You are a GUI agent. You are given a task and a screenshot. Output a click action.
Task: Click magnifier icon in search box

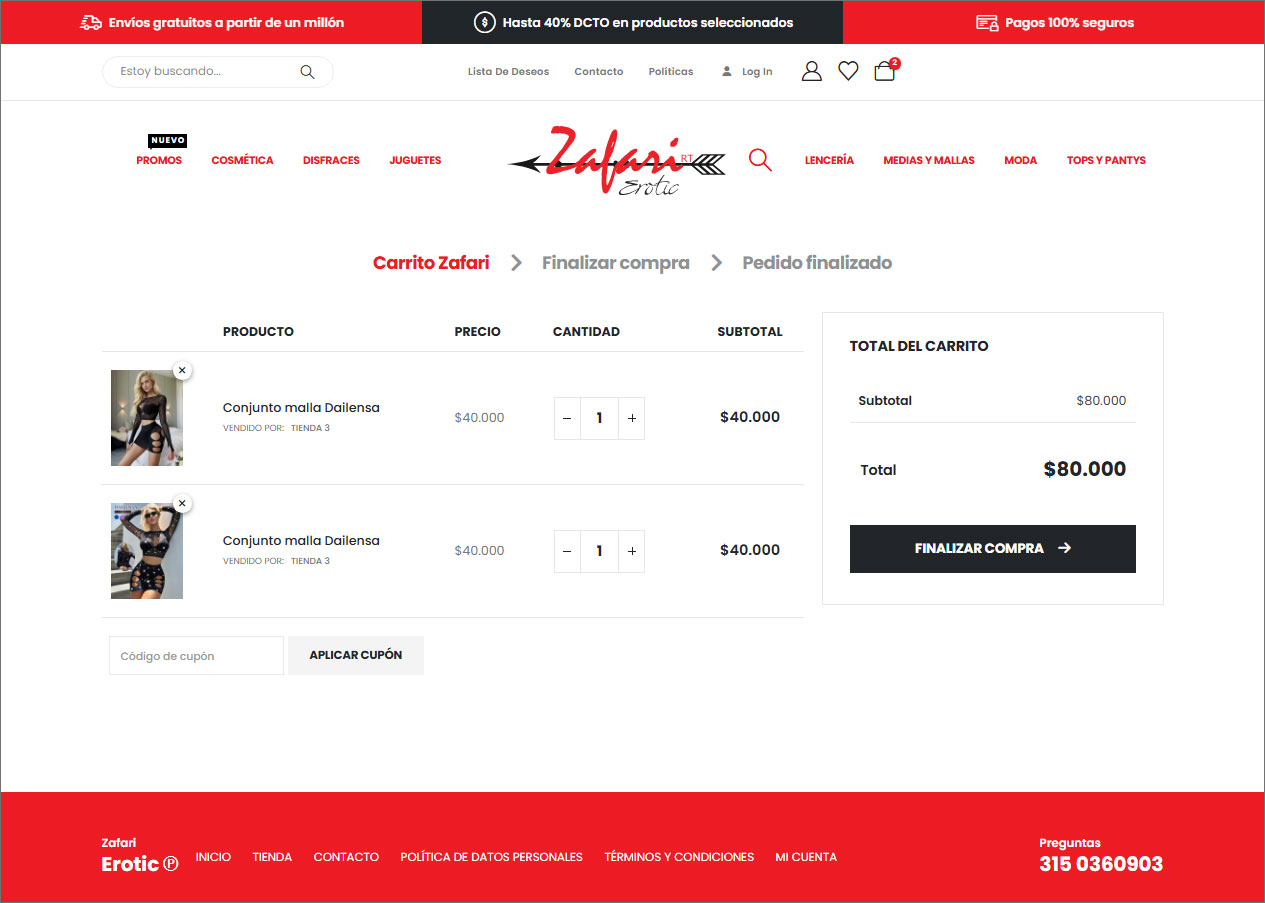point(307,72)
